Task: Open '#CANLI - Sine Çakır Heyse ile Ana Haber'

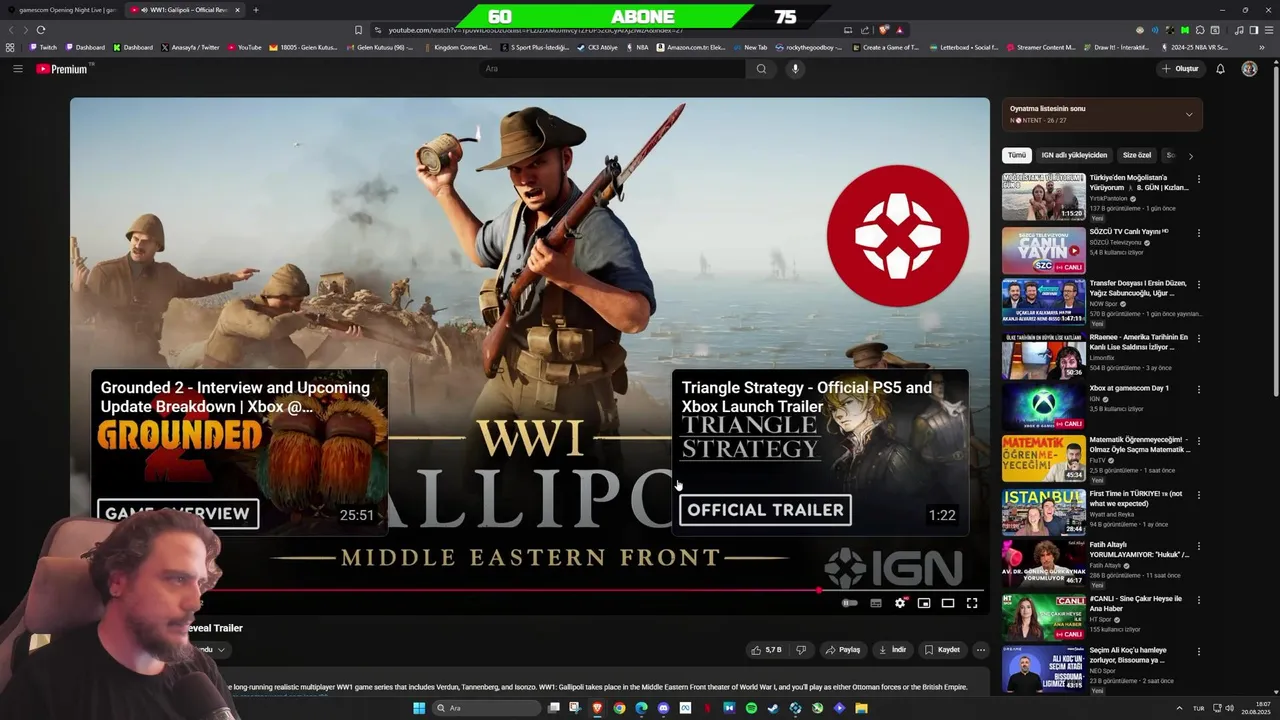Action: (x=1136, y=603)
